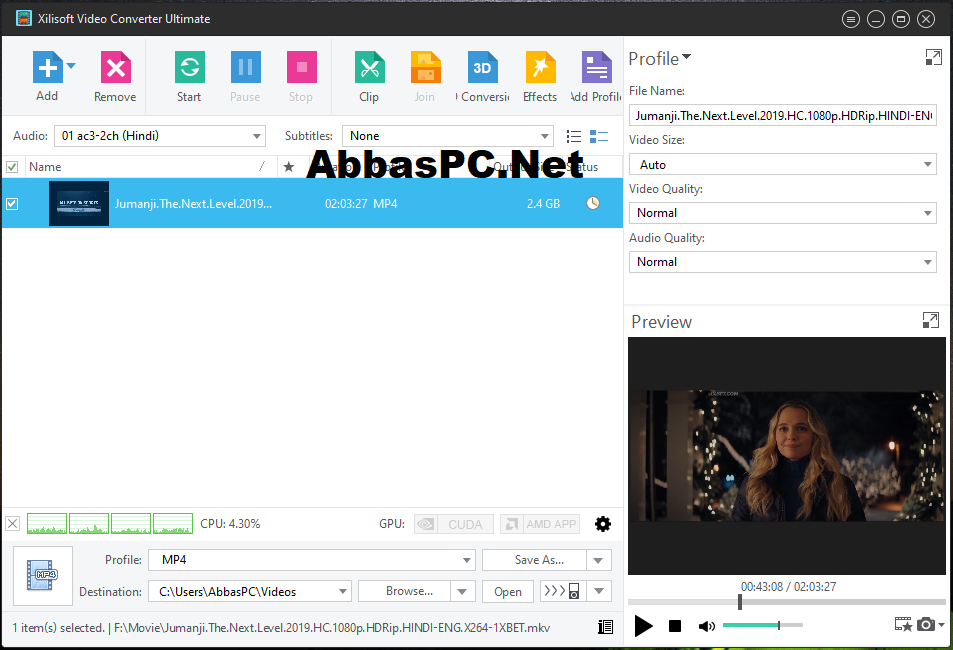Open the Profile panel menu

660,59
